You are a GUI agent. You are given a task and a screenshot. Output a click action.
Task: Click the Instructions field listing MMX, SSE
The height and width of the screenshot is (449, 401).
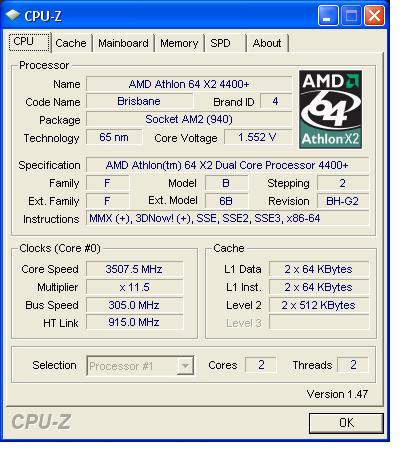pyautogui.click(x=227, y=219)
